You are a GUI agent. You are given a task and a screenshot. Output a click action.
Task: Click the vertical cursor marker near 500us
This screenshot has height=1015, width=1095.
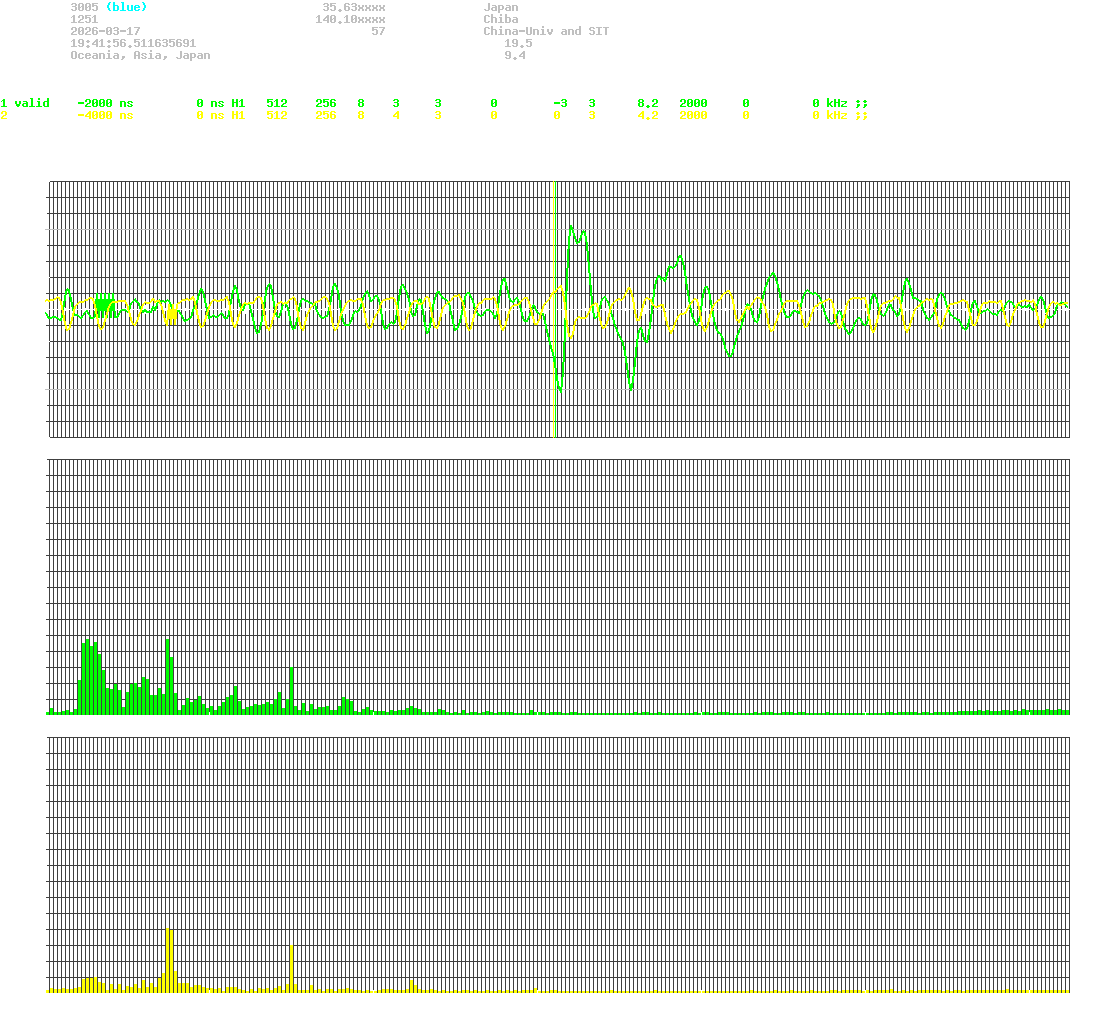click(x=556, y=300)
